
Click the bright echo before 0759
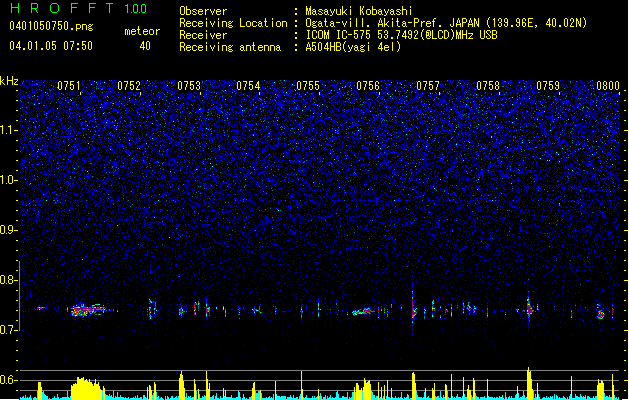coord(529,308)
